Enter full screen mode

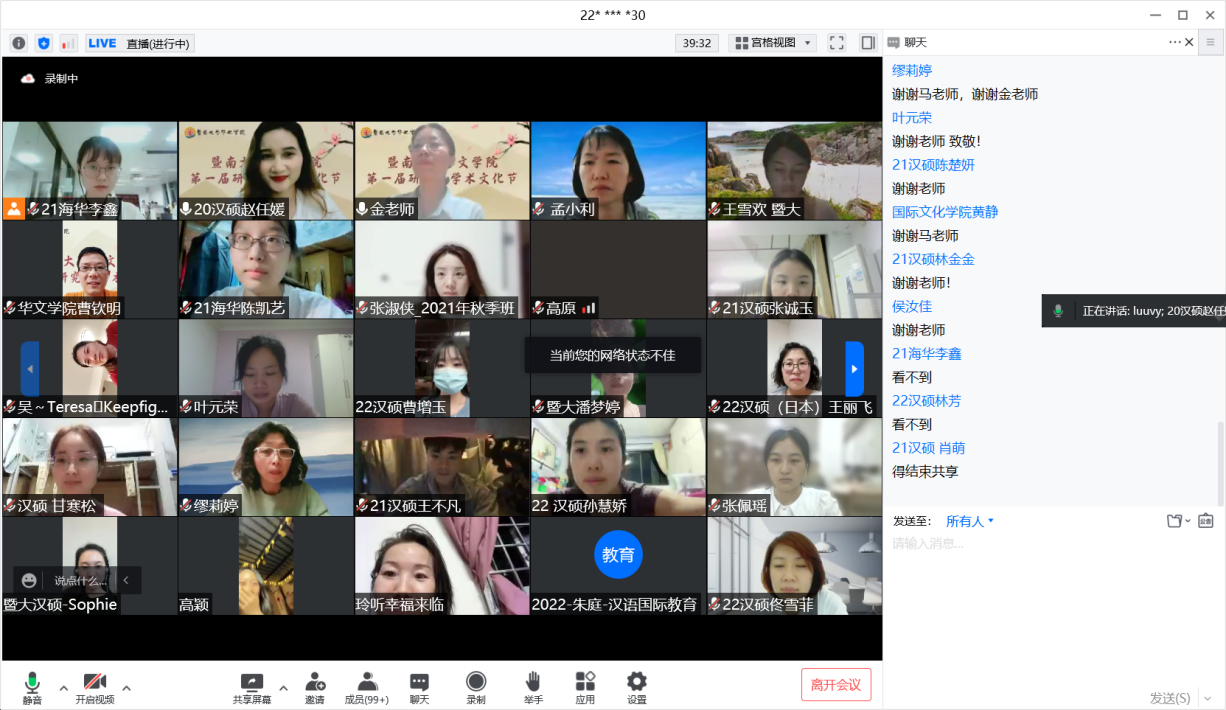[x=837, y=43]
